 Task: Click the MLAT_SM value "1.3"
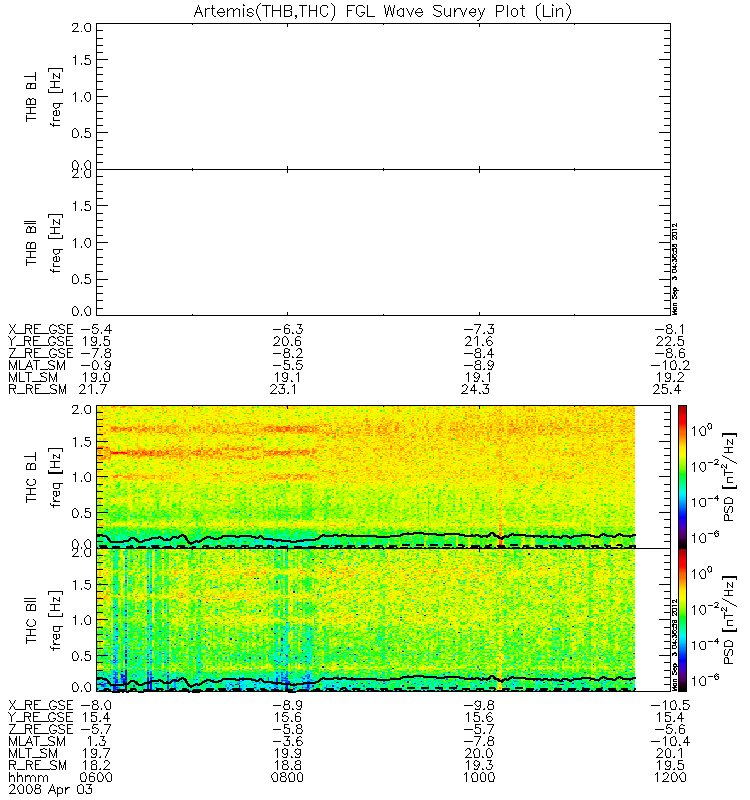point(97,742)
